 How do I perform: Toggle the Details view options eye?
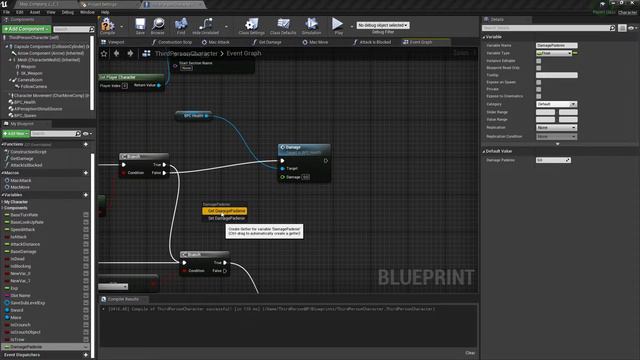point(632,28)
